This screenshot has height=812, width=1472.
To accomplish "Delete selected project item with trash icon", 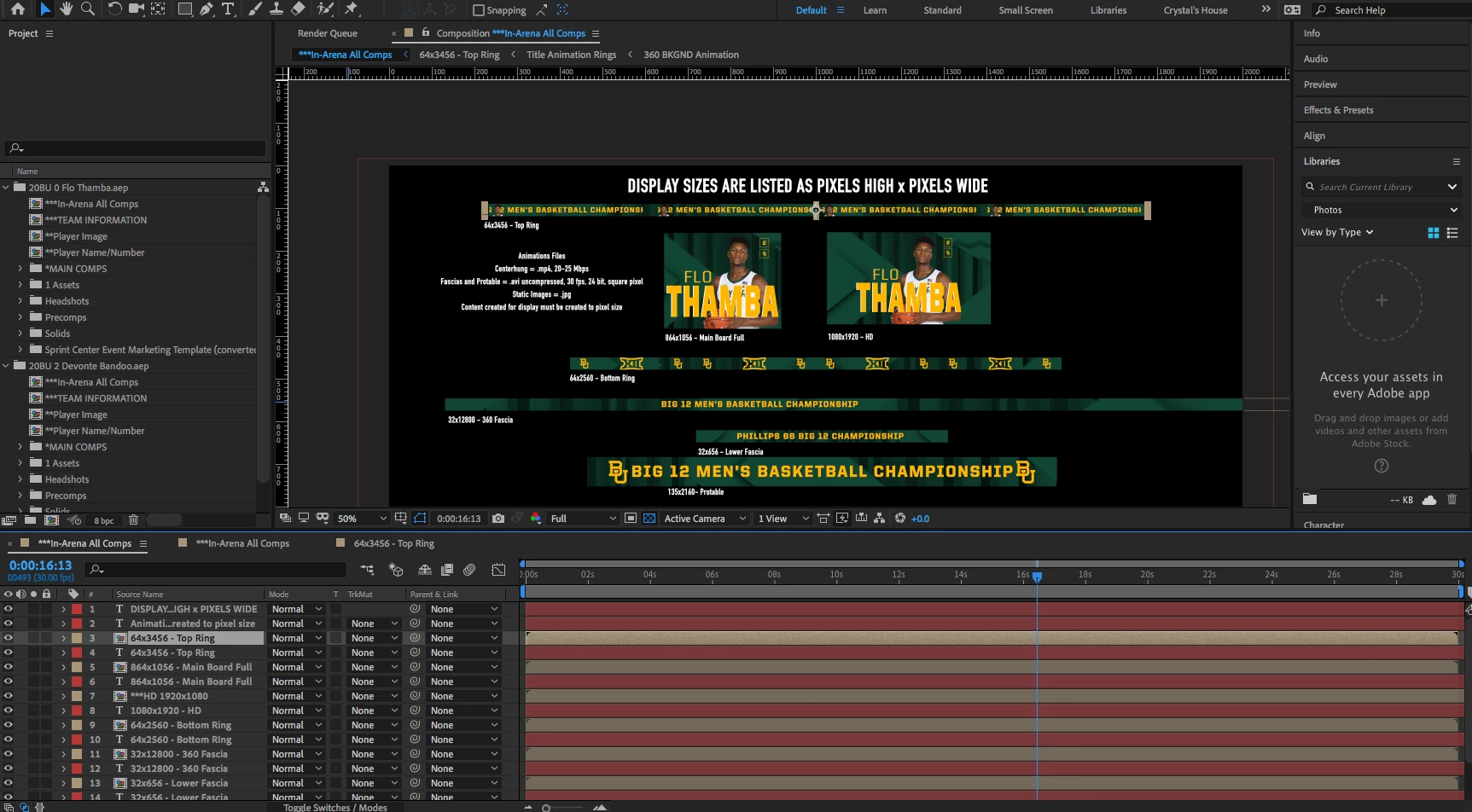I will tap(133, 519).
